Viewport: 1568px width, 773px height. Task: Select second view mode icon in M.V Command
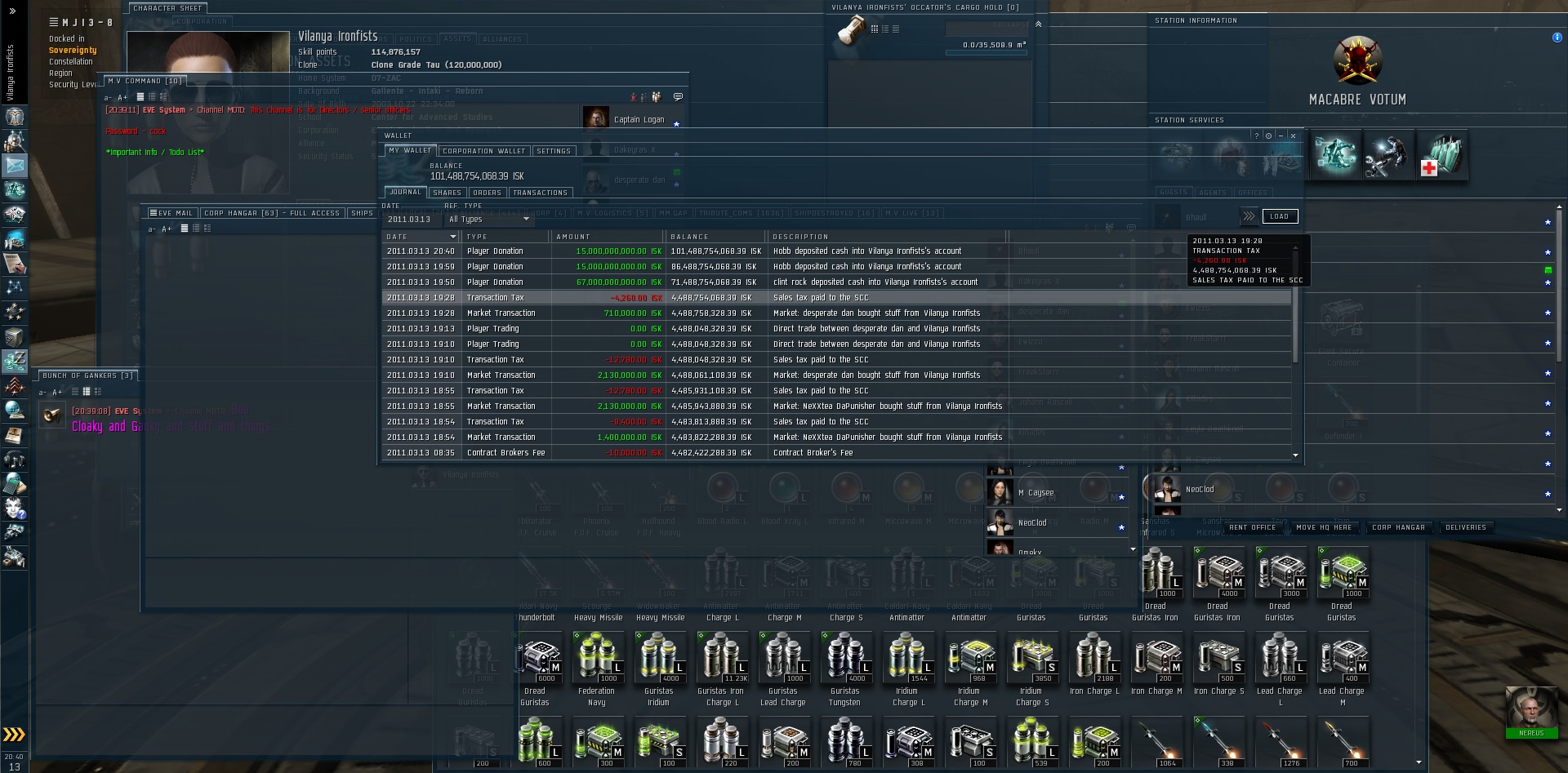point(152,97)
